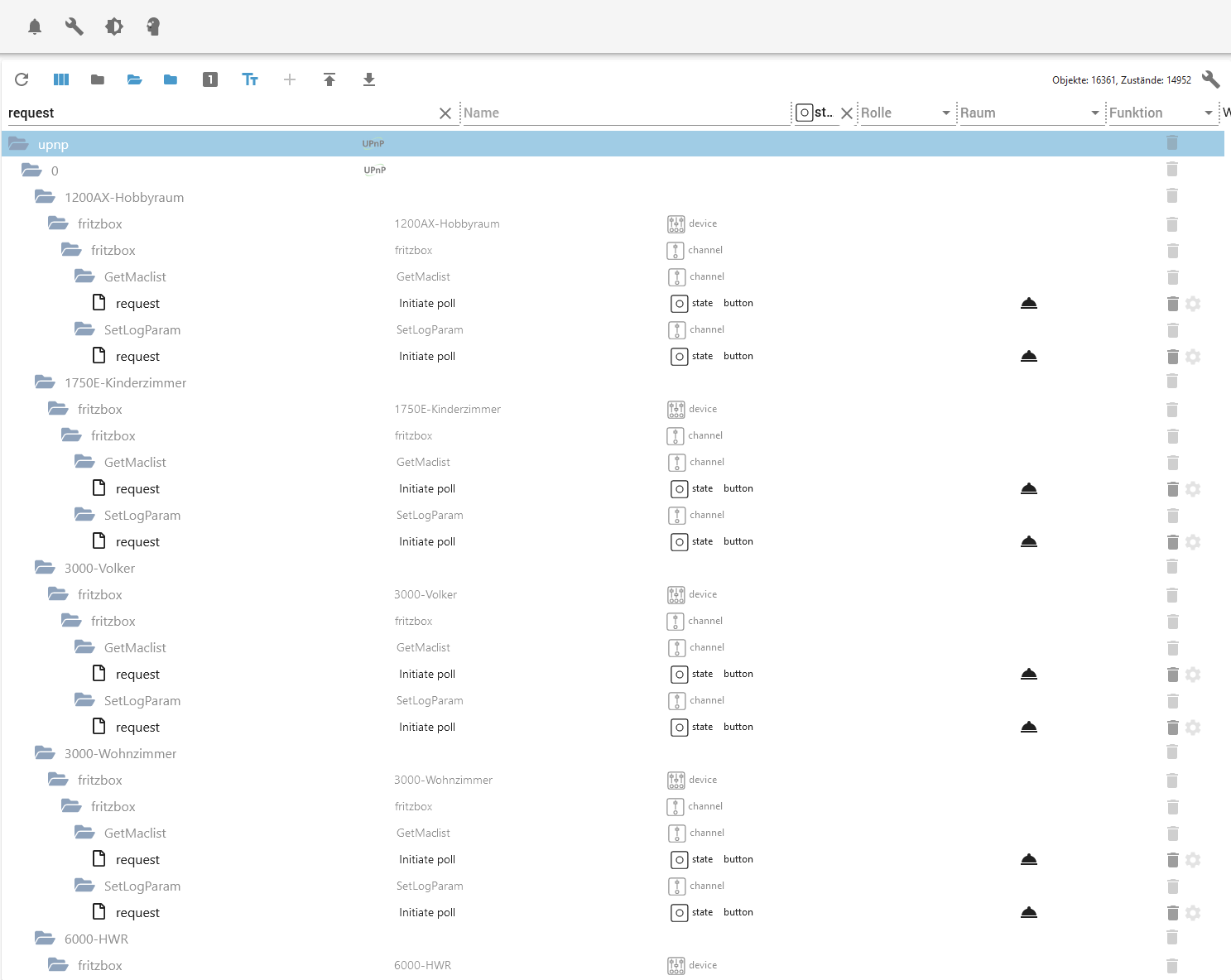This screenshot has width=1231, height=980.
Task: Expand all nodes with open folder icon
Action: pos(135,79)
